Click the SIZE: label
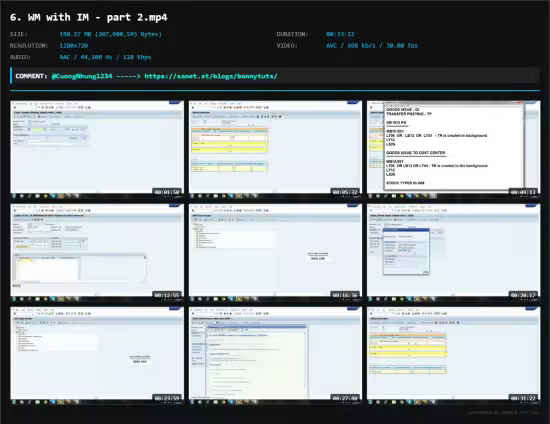This screenshot has height=424, width=550. pyautogui.click(x=19, y=34)
